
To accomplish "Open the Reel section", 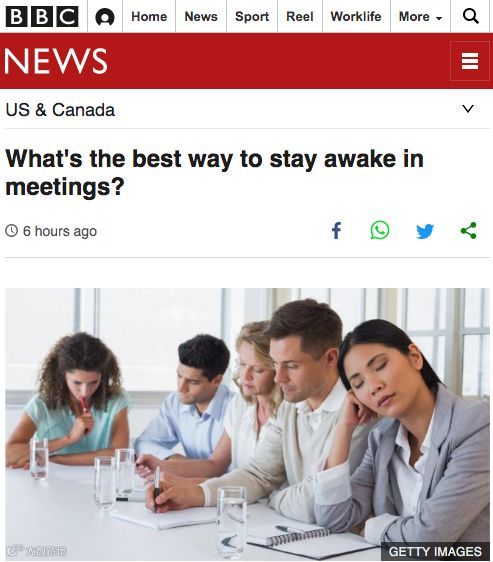I will pos(300,16).
